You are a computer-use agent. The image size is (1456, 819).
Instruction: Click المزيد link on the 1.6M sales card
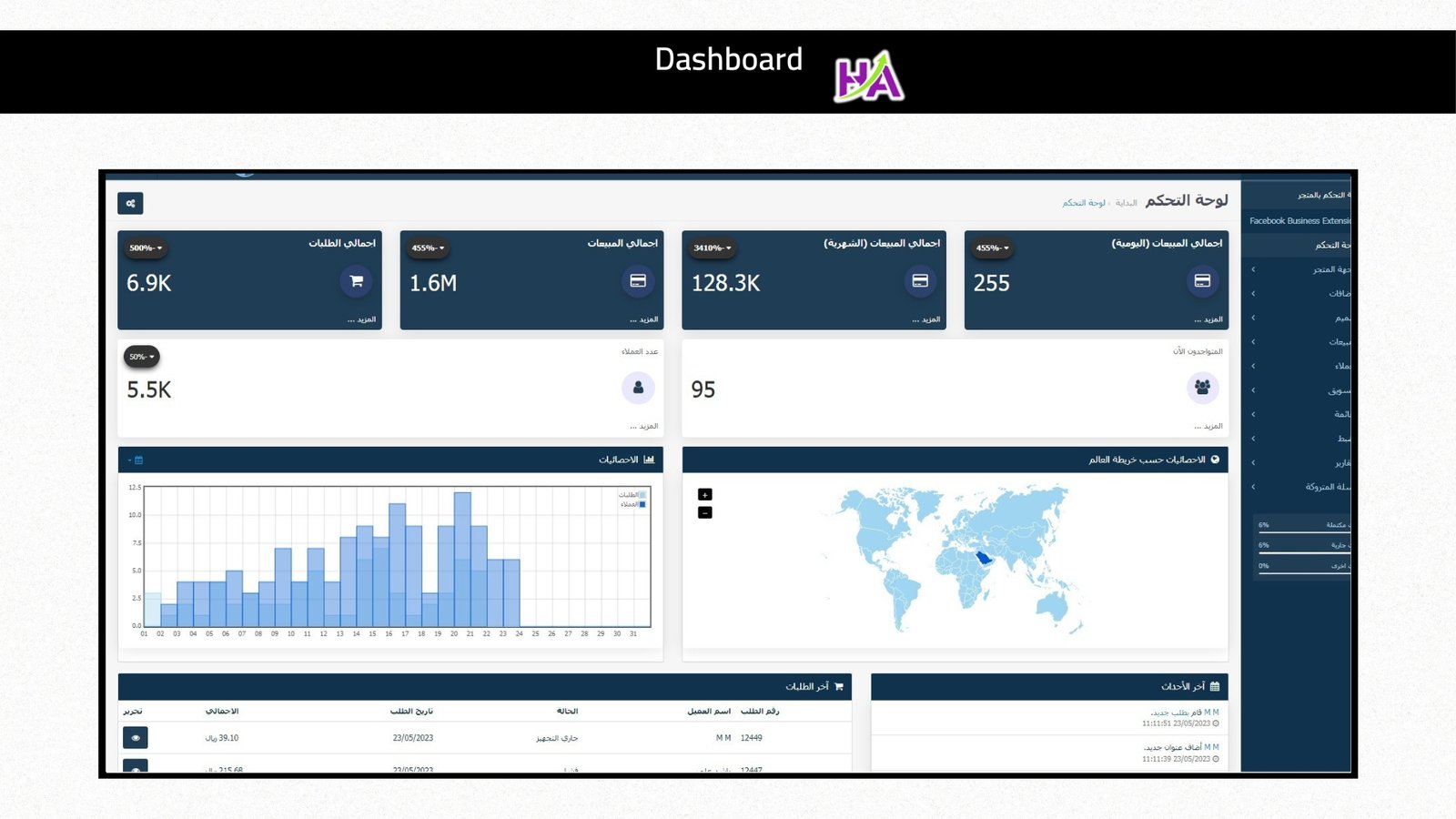tap(644, 319)
